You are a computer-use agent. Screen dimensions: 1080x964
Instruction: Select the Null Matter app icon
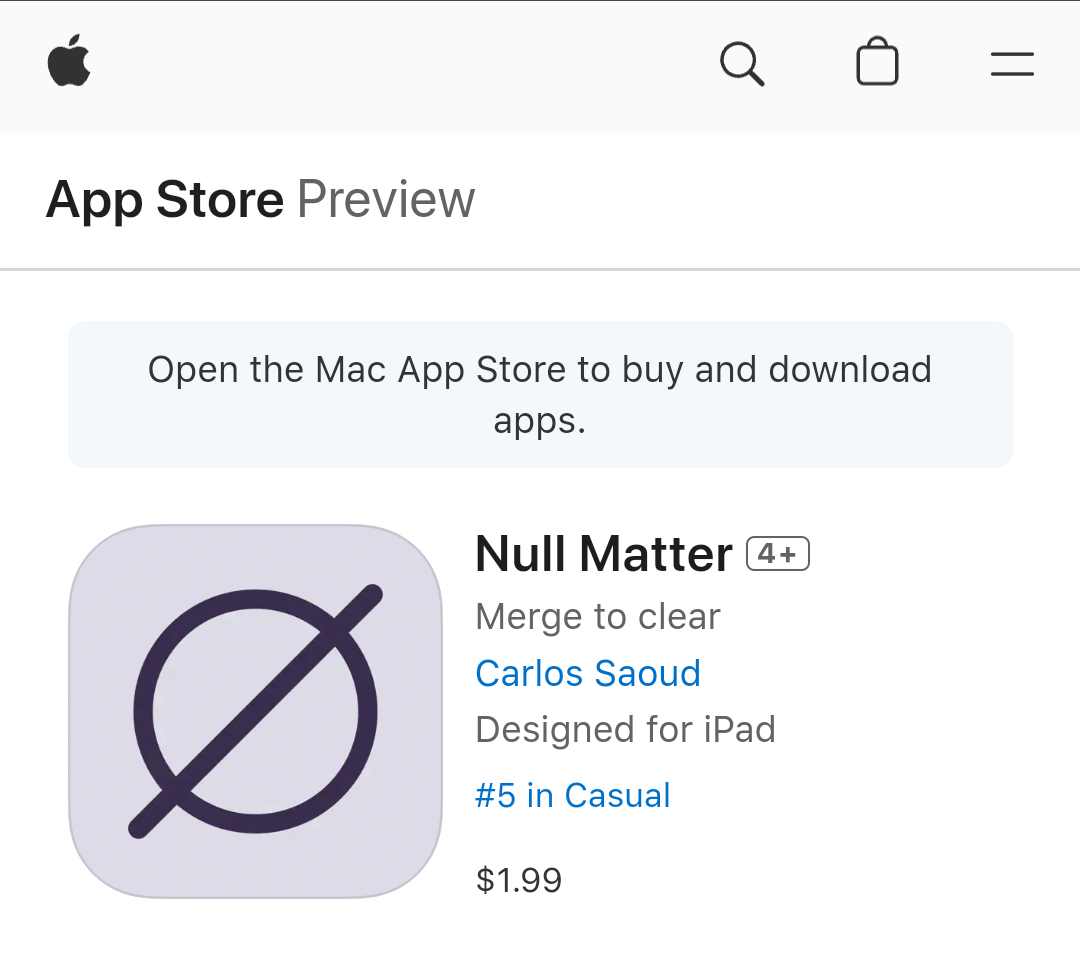tap(256, 711)
